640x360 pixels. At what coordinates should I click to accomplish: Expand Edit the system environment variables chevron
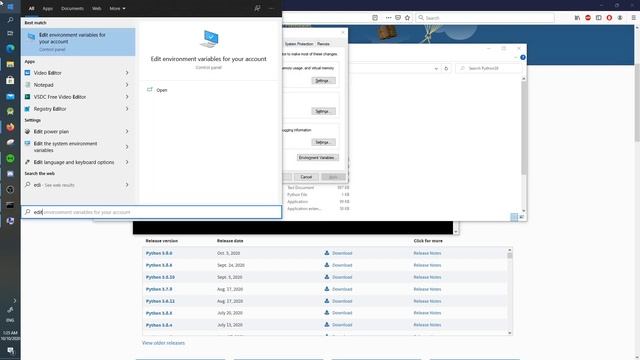[127, 147]
